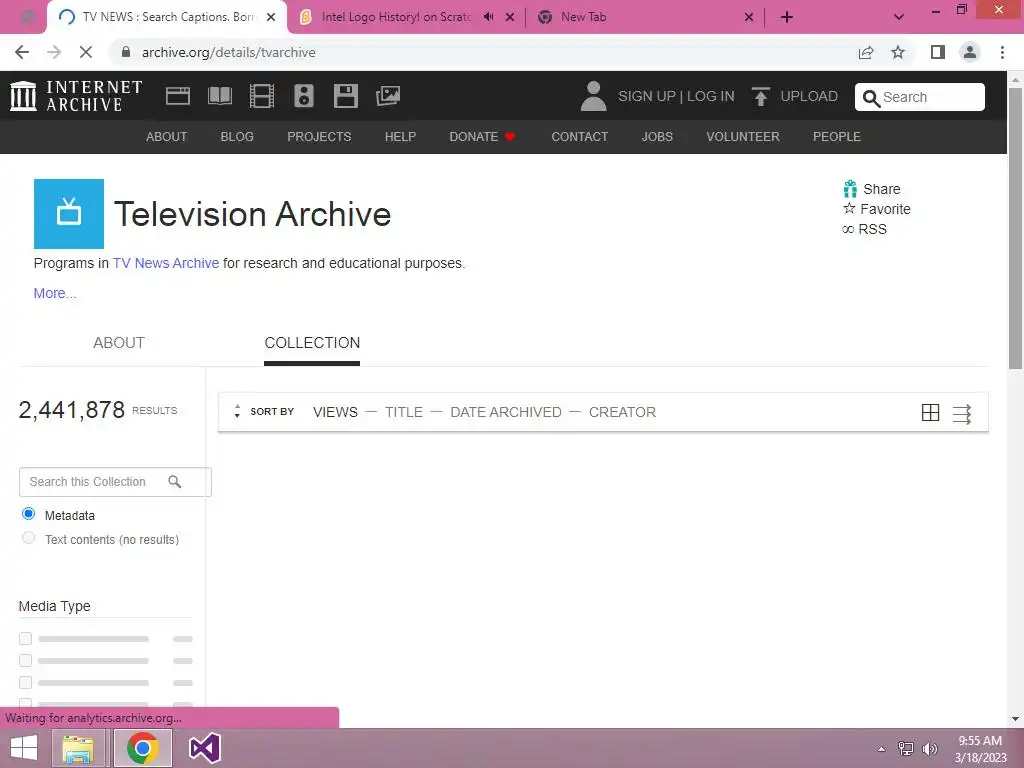Open the Blog menu item
1024x768 pixels.
click(237, 136)
